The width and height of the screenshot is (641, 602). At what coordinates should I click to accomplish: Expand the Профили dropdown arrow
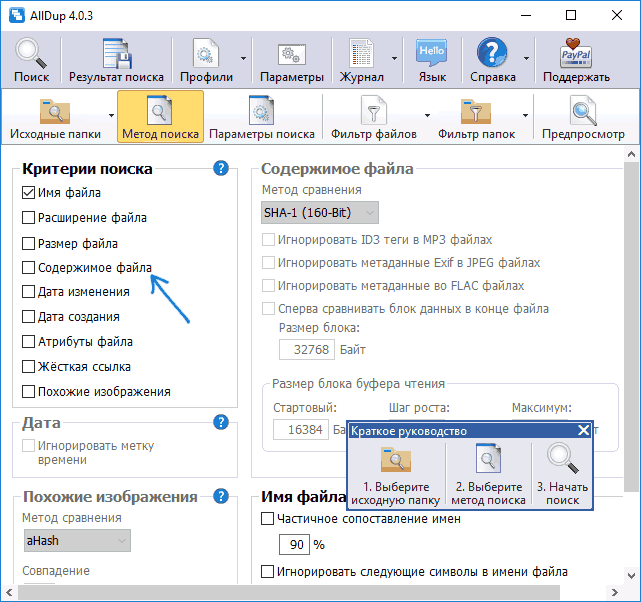coord(243,58)
